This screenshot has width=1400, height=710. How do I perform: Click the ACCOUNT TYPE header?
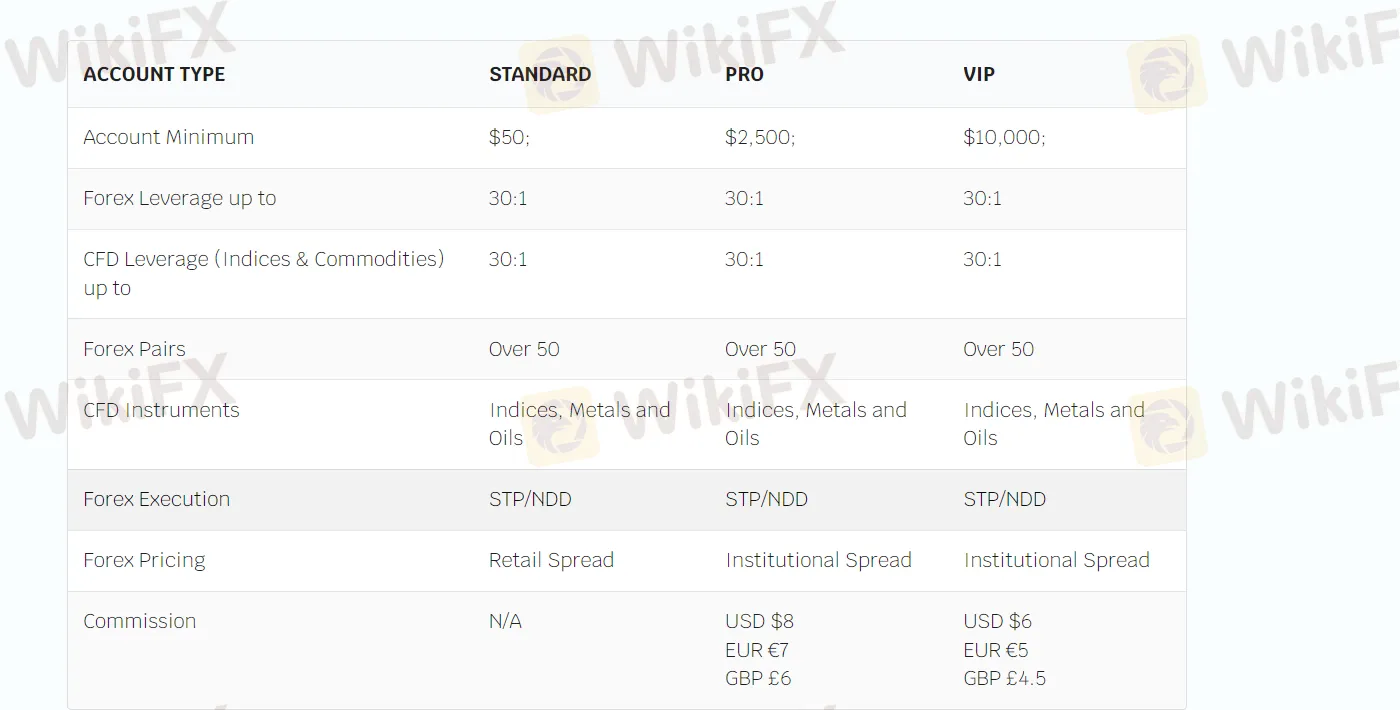(x=154, y=74)
